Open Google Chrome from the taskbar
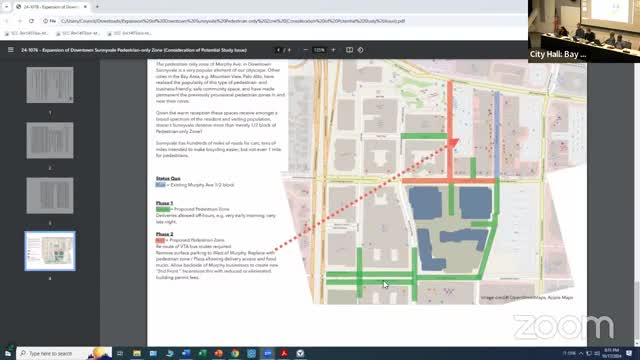The width and height of the screenshot is (640, 360). (235, 353)
